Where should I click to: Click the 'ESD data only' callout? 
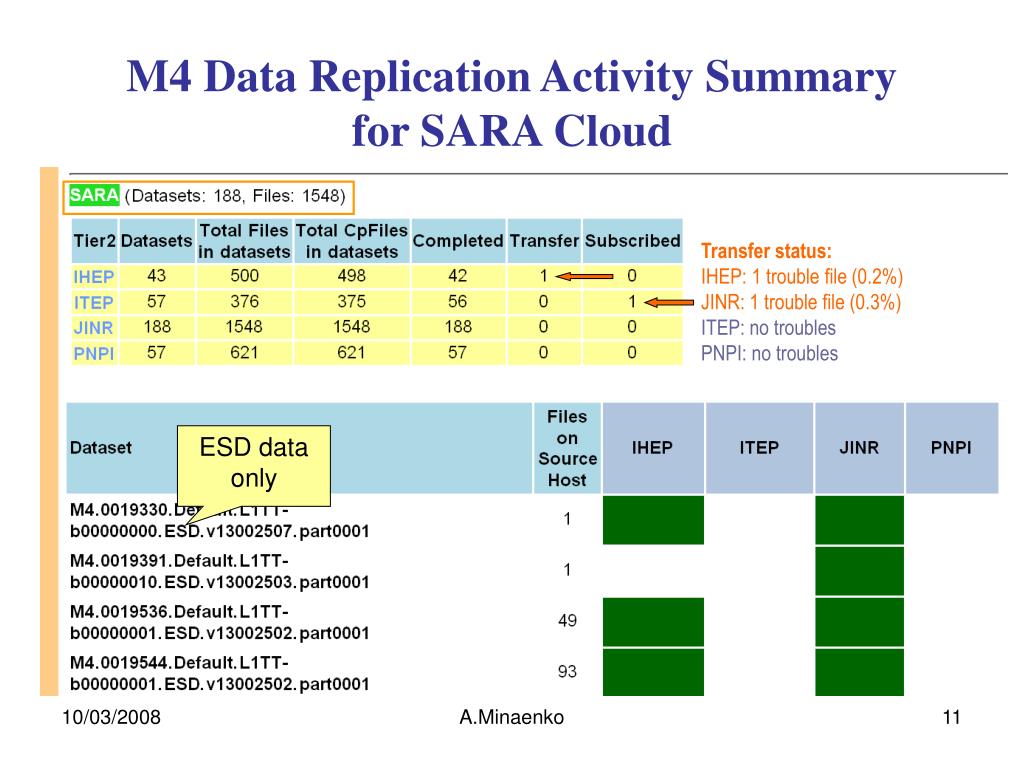tap(254, 464)
